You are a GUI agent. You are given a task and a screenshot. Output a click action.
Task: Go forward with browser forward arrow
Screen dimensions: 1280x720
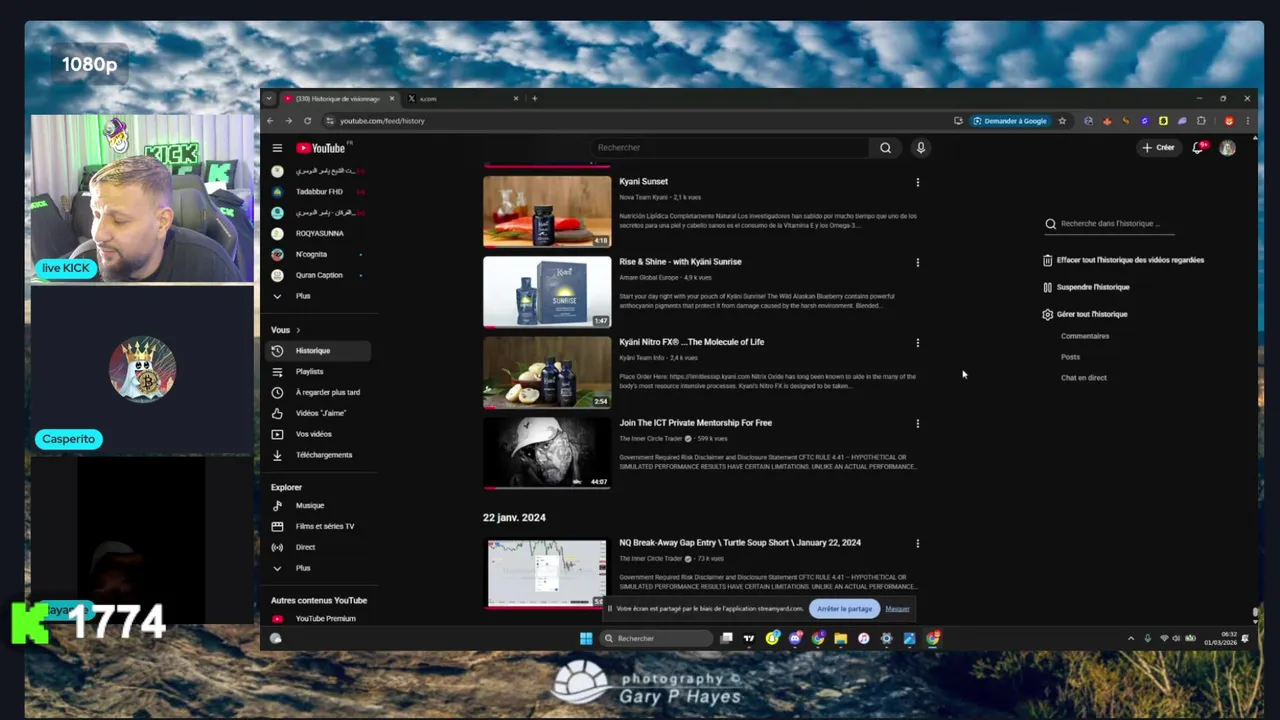(288, 121)
